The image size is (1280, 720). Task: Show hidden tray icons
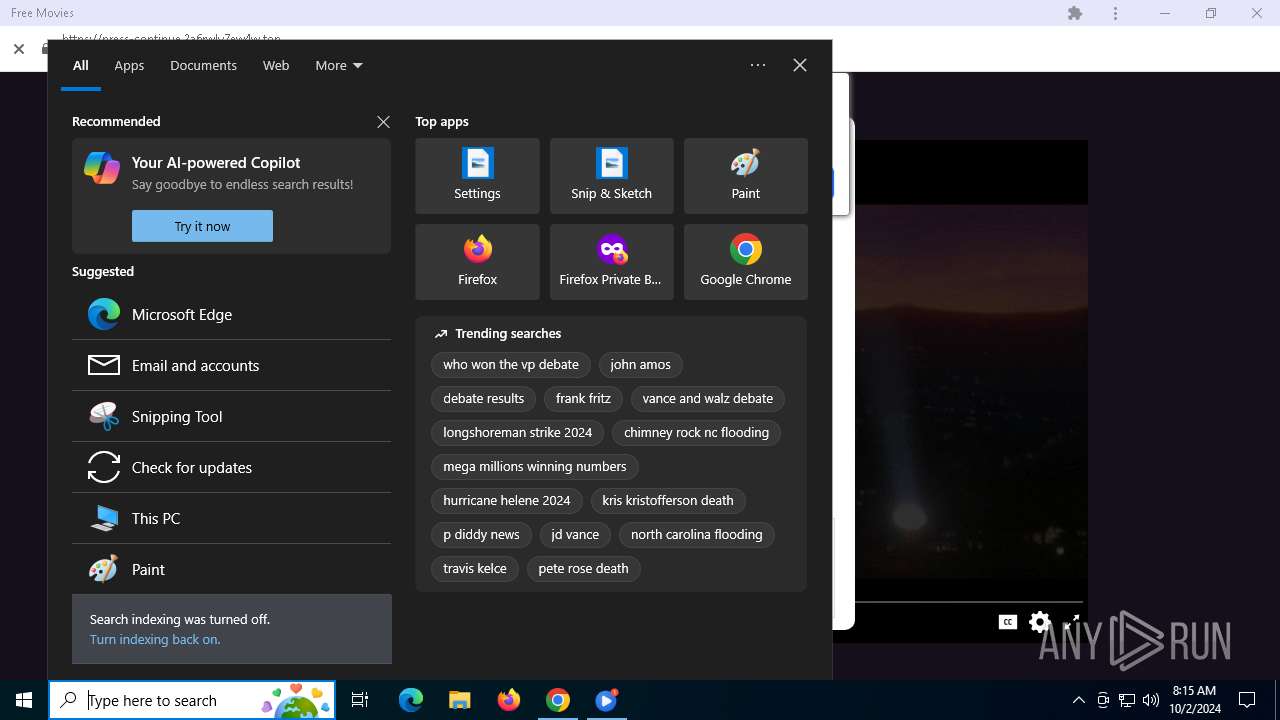point(1079,700)
